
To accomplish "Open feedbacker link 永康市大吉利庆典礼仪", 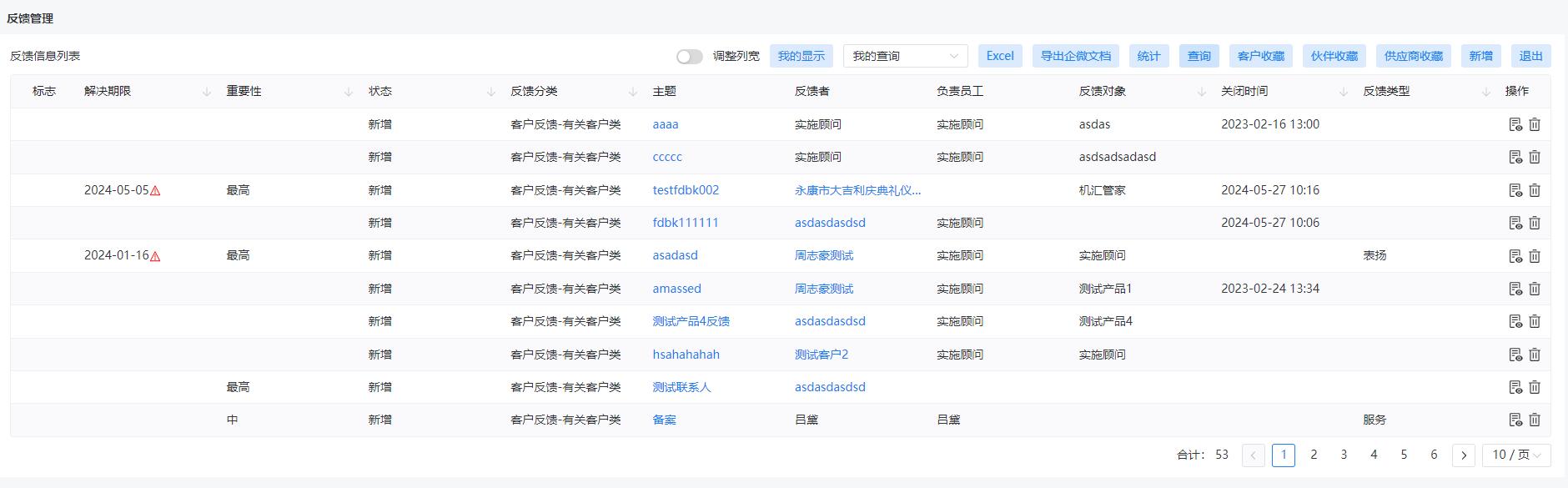I will tap(857, 190).
